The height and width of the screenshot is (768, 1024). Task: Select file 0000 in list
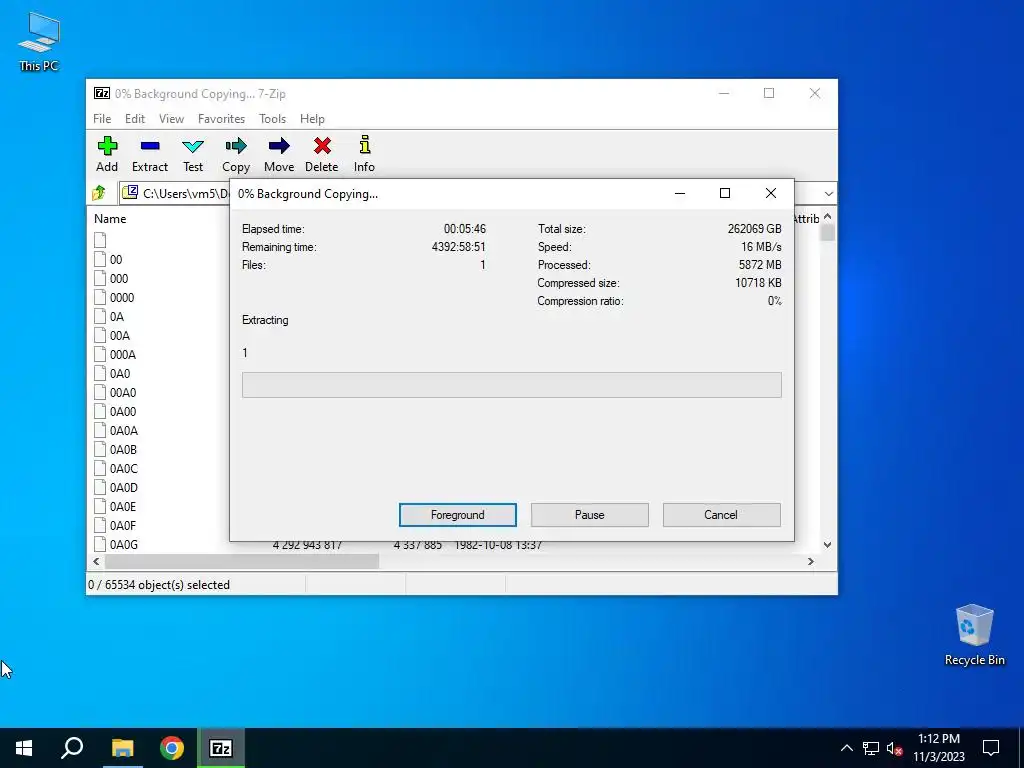(x=122, y=297)
